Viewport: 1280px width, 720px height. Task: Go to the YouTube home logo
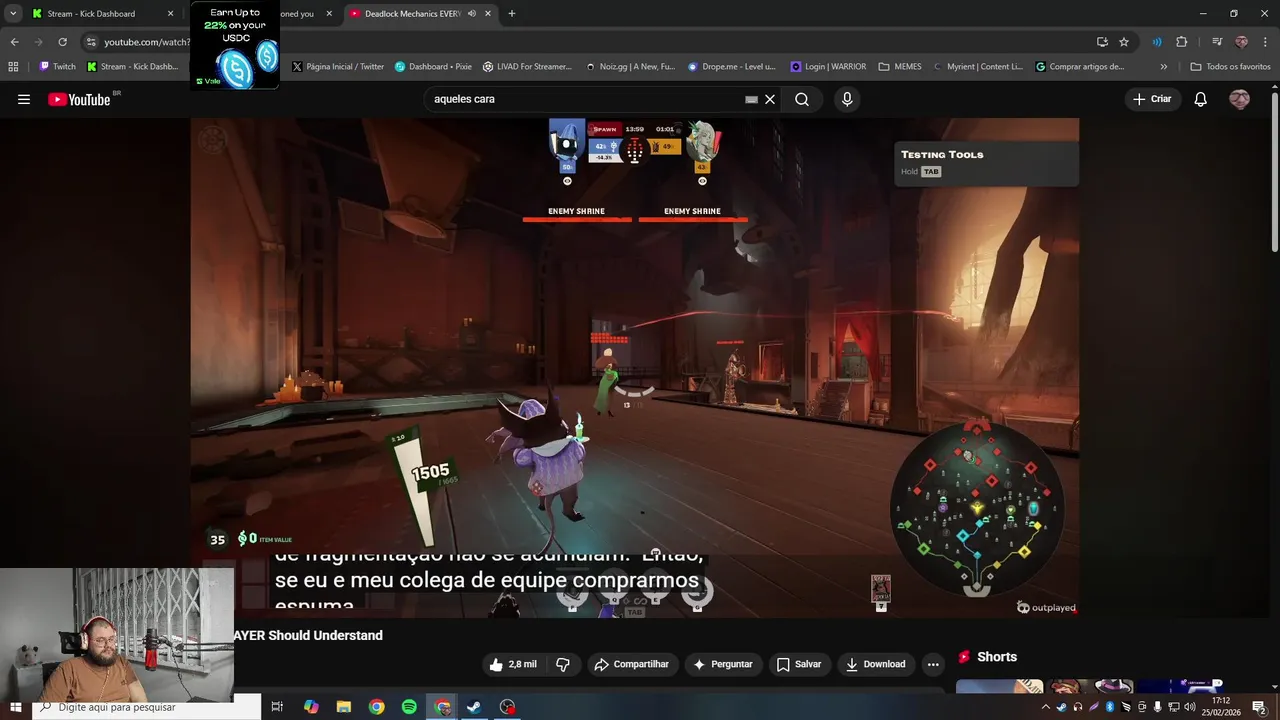coord(79,99)
